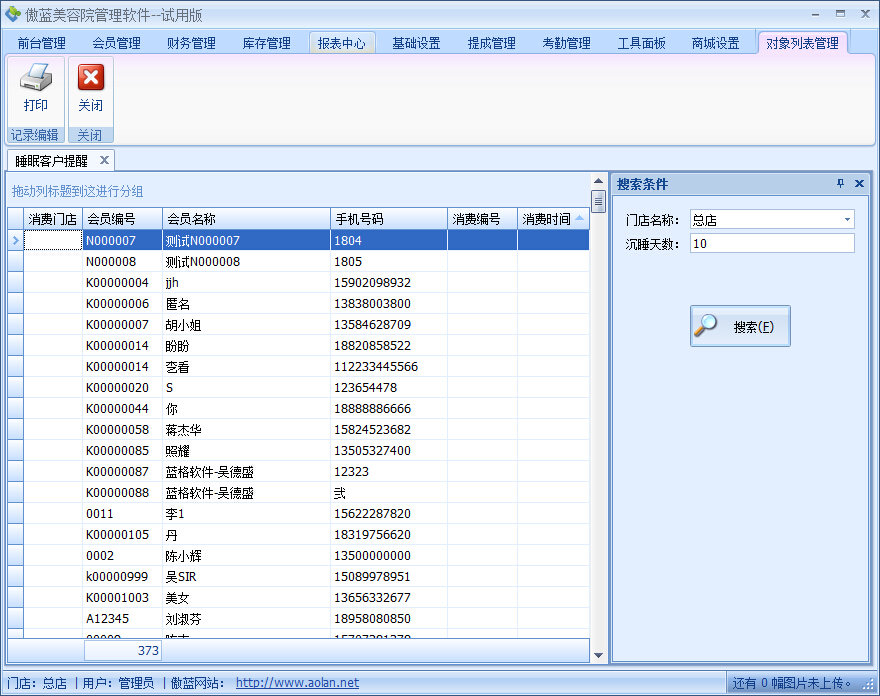Close the 睡眠客户提醒 document tab
The height and width of the screenshot is (696, 880).
(x=104, y=160)
